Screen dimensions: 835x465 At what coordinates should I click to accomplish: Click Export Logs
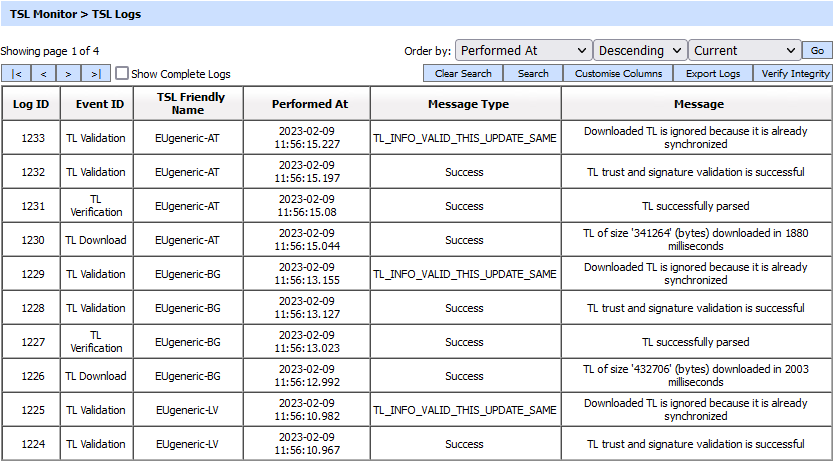pyautogui.click(x=713, y=74)
